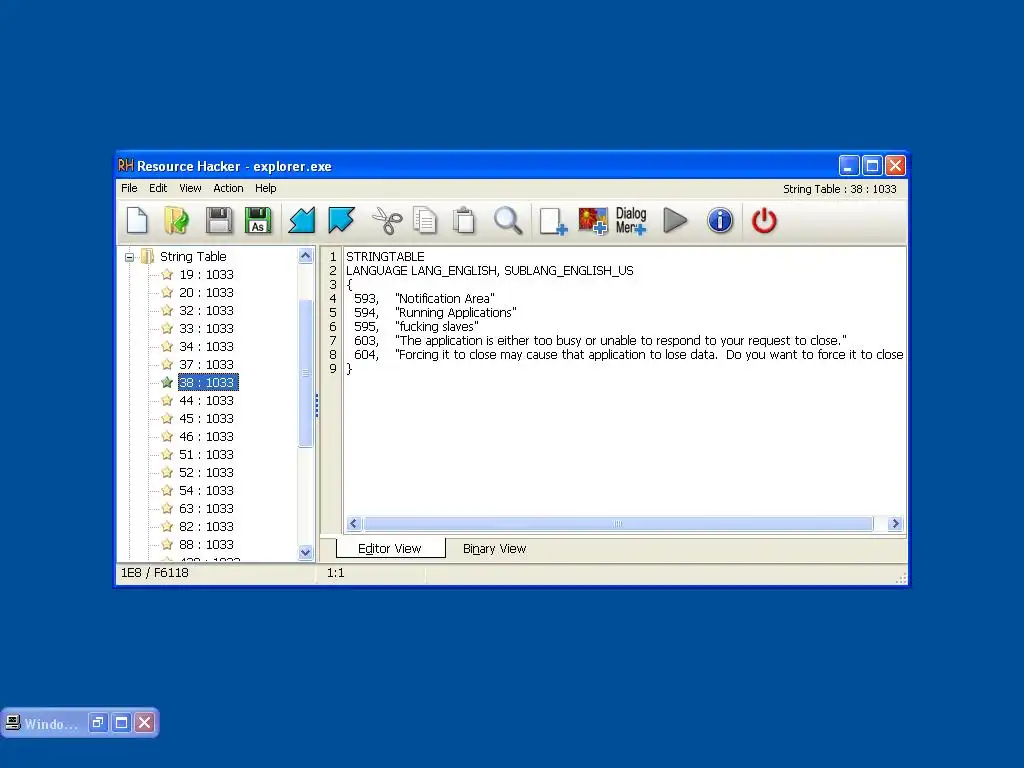Select resource 38 : 1033
1024x768 pixels.
[x=208, y=382]
